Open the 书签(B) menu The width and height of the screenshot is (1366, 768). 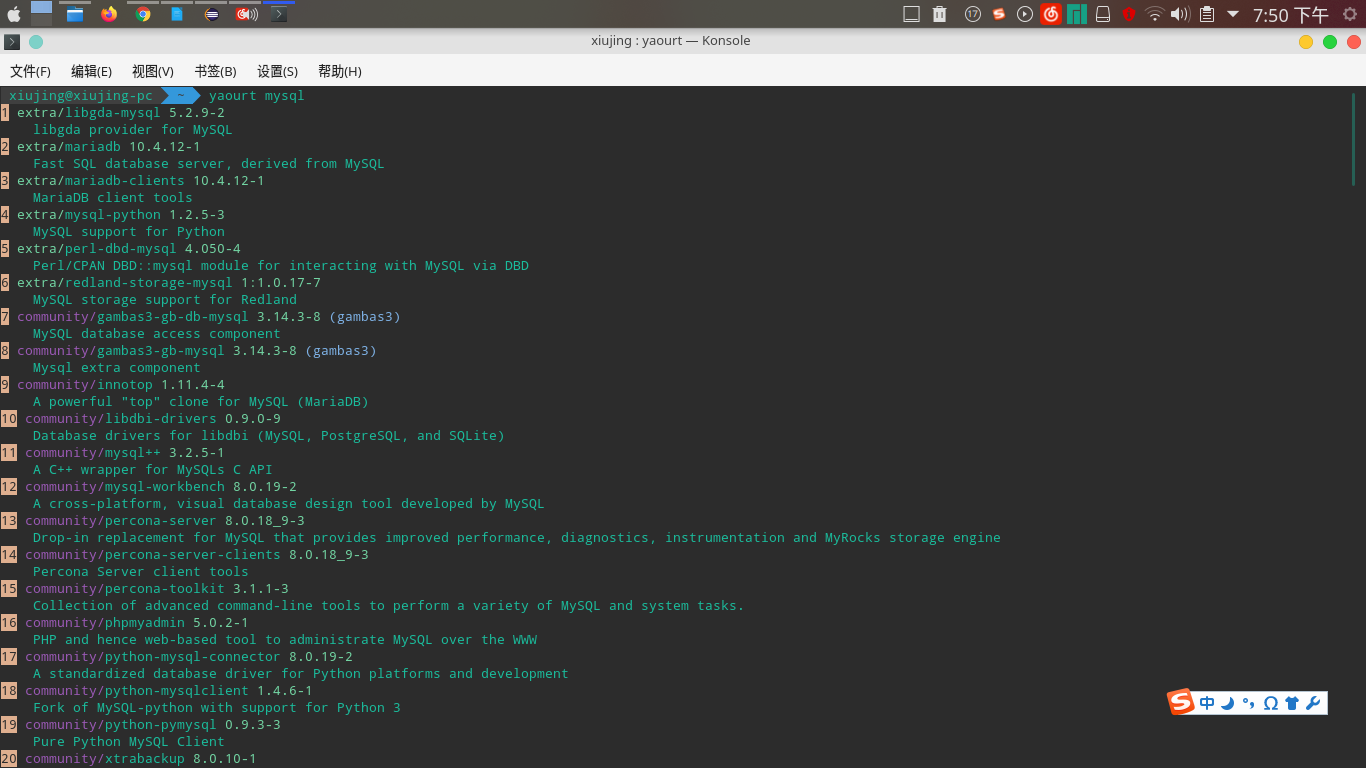[x=215, y=71]
